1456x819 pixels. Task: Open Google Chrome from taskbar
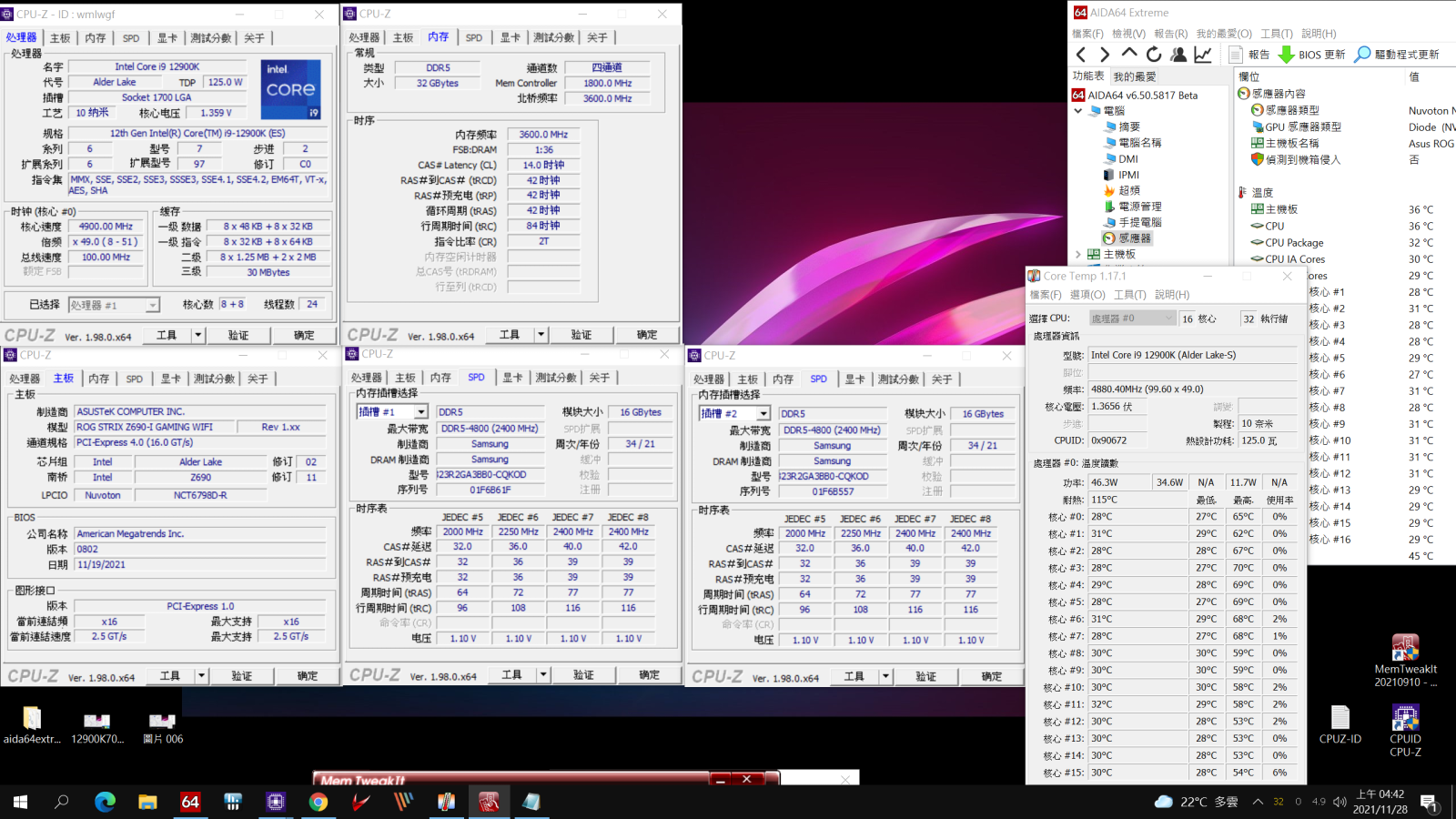click(318, 802)
